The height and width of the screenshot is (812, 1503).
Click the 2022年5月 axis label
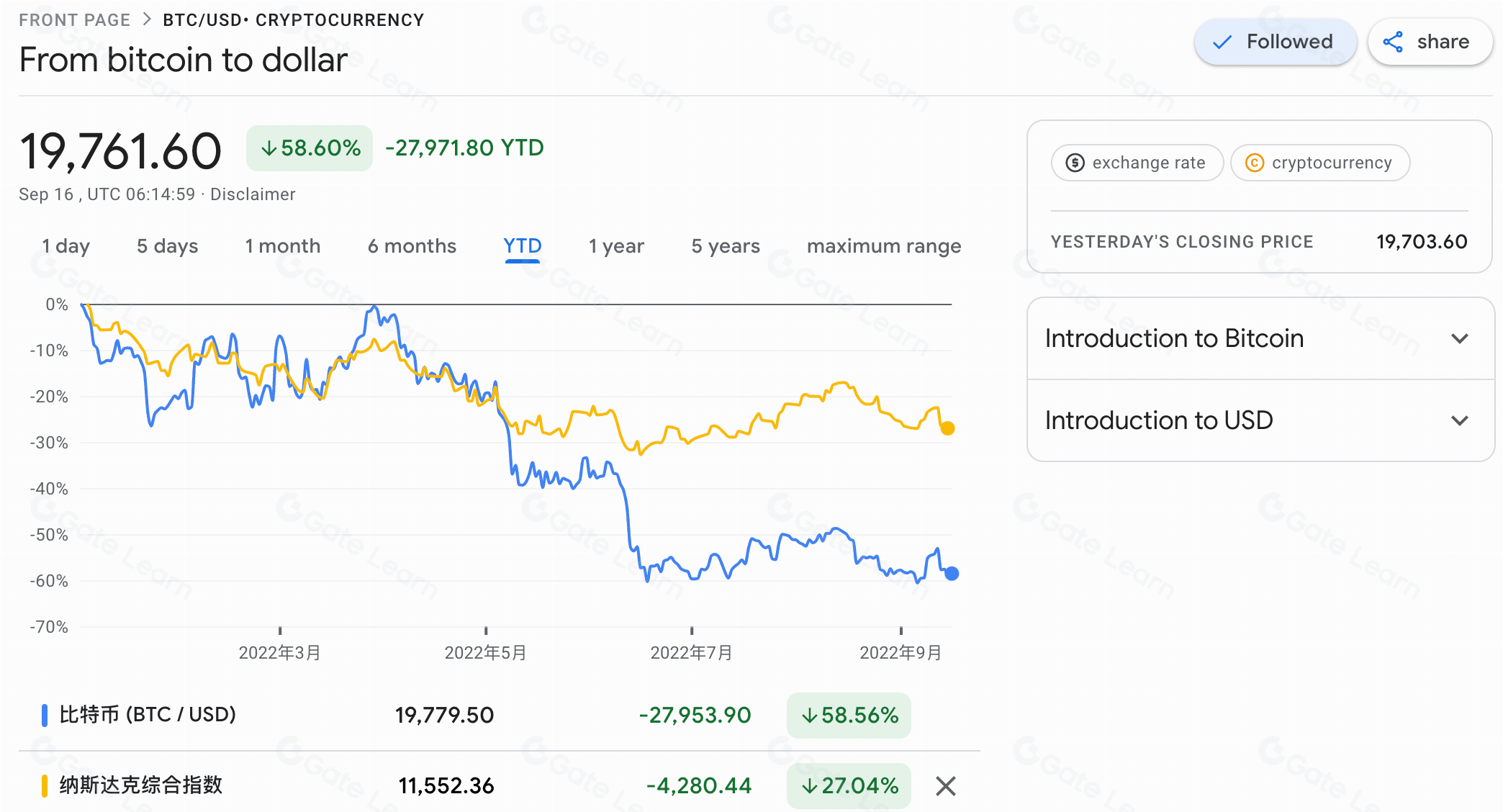point(485,653)
